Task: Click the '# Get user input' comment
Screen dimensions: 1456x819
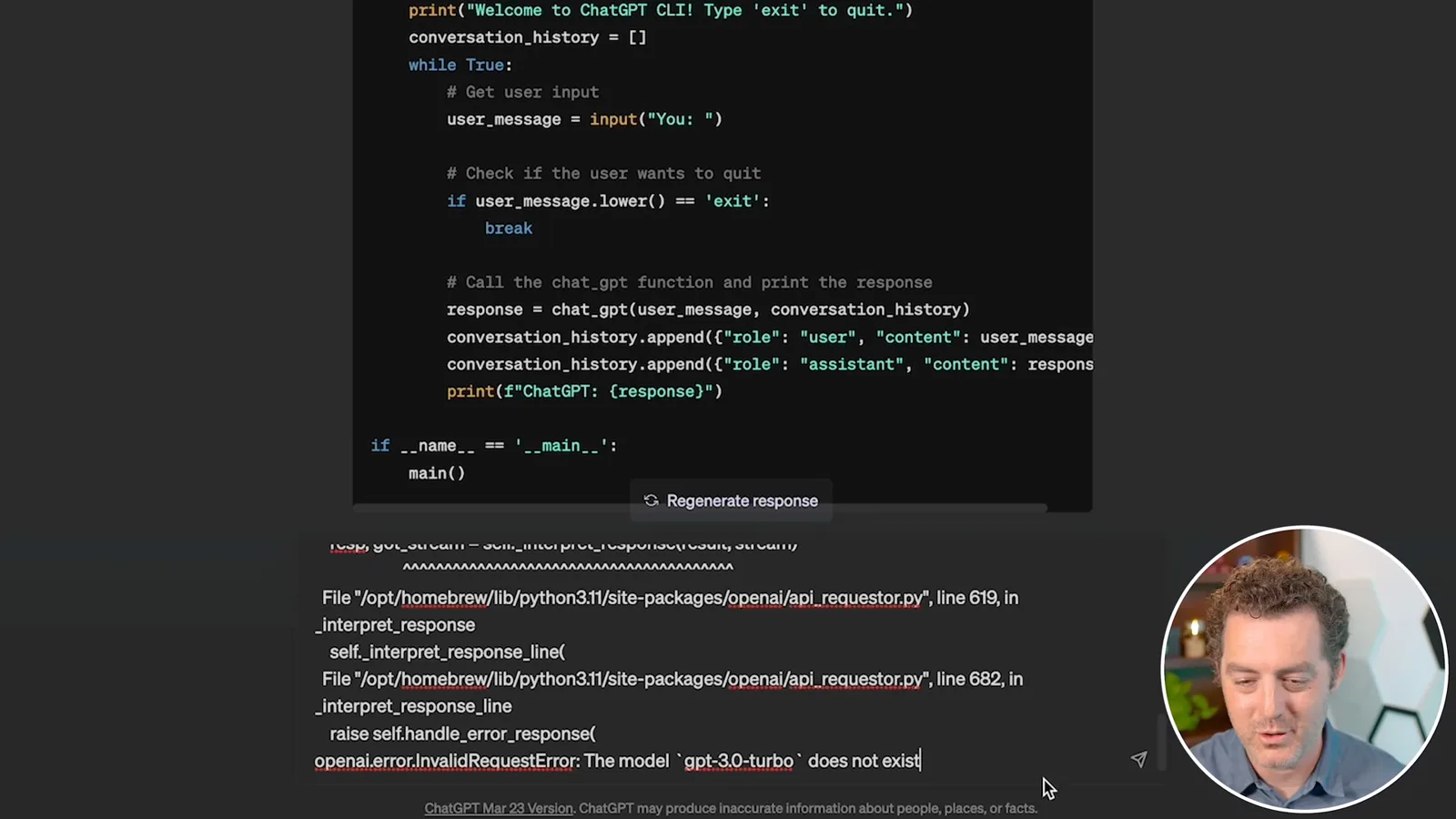Action: 522,92
